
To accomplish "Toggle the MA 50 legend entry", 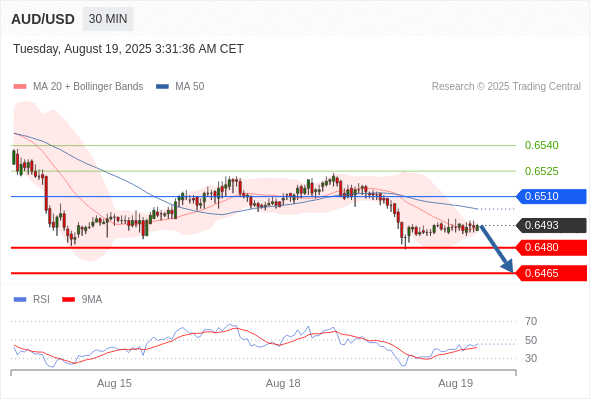I will pyautogui.click(x=180, y=87).
